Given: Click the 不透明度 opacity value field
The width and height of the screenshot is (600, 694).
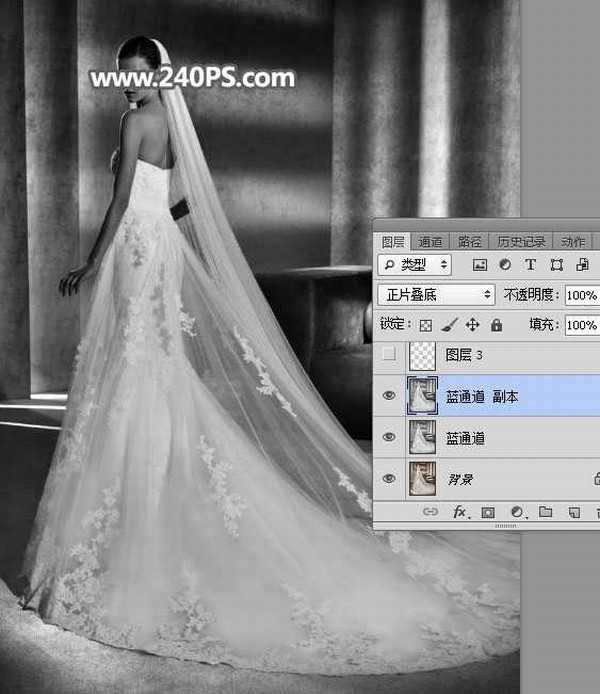Looking at the screenshot, I should [582, 295].
